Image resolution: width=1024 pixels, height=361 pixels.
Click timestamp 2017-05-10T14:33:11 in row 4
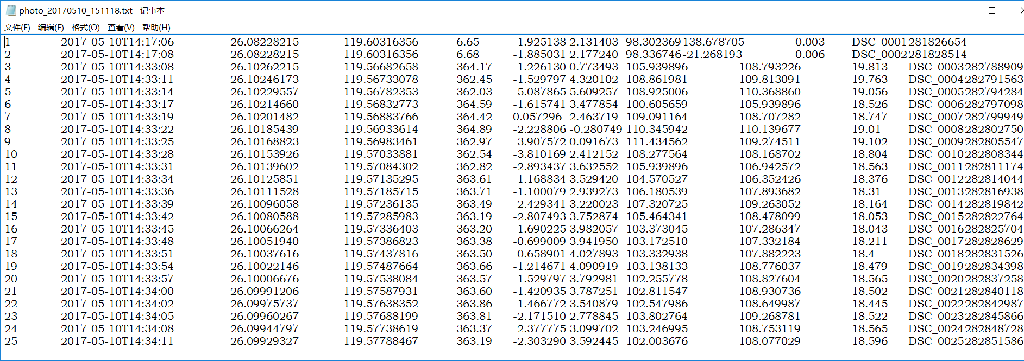[x=117, y=79]
